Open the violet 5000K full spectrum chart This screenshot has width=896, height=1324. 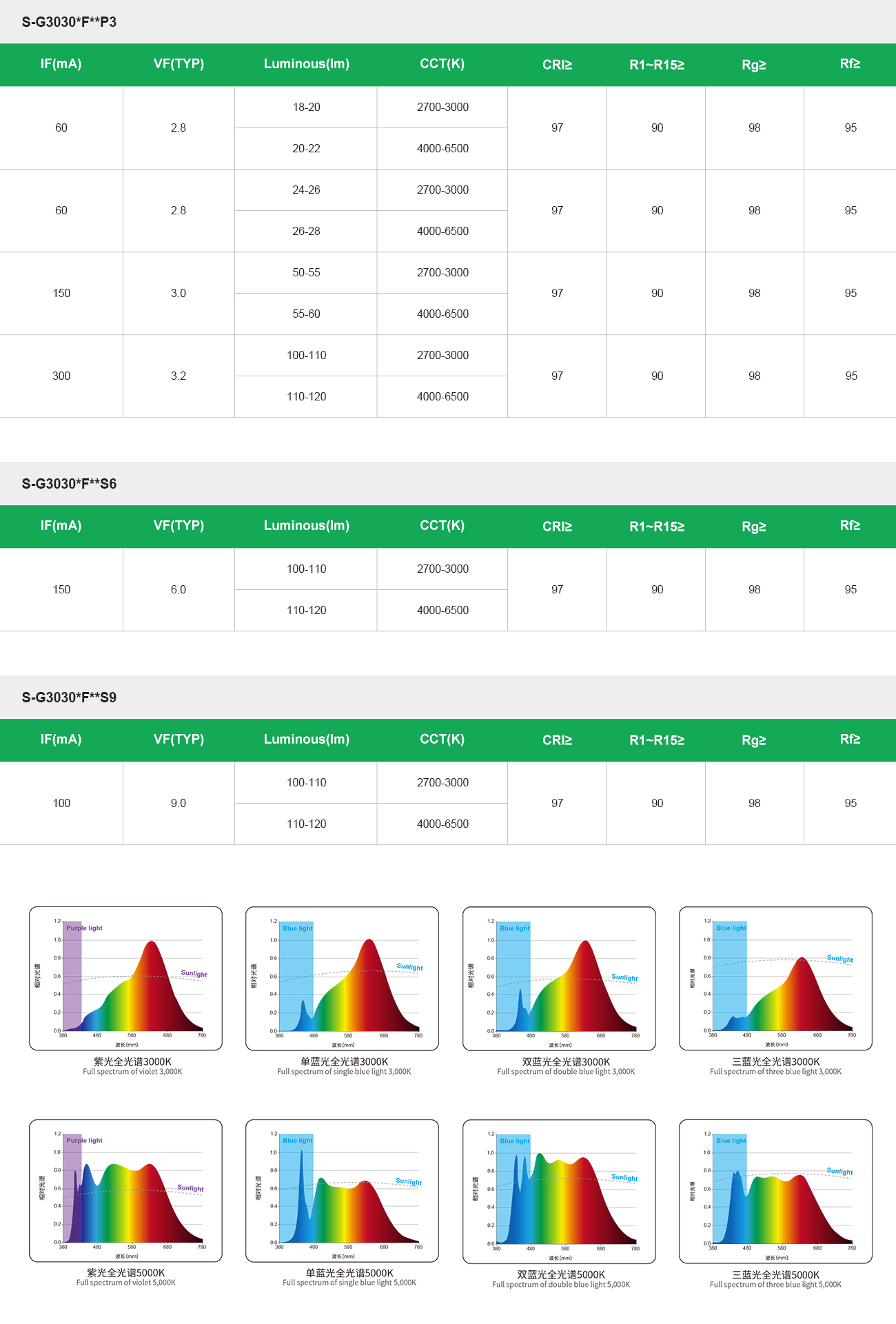click(x=125, y=1190)
